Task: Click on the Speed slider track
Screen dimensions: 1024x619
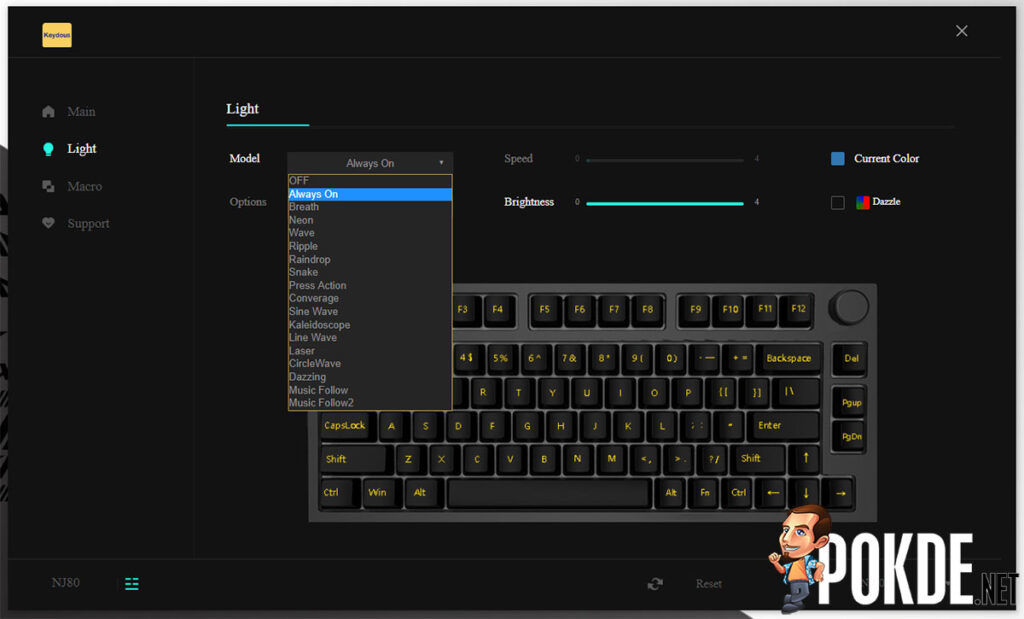Action: (665, 160)
